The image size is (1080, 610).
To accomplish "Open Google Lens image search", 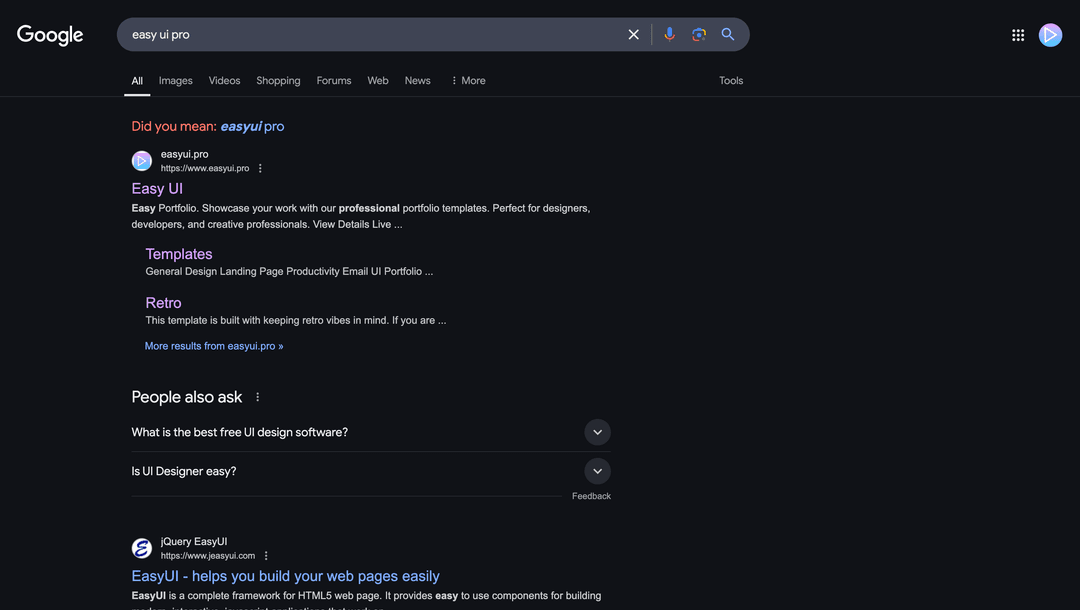I will pos(699,35).
